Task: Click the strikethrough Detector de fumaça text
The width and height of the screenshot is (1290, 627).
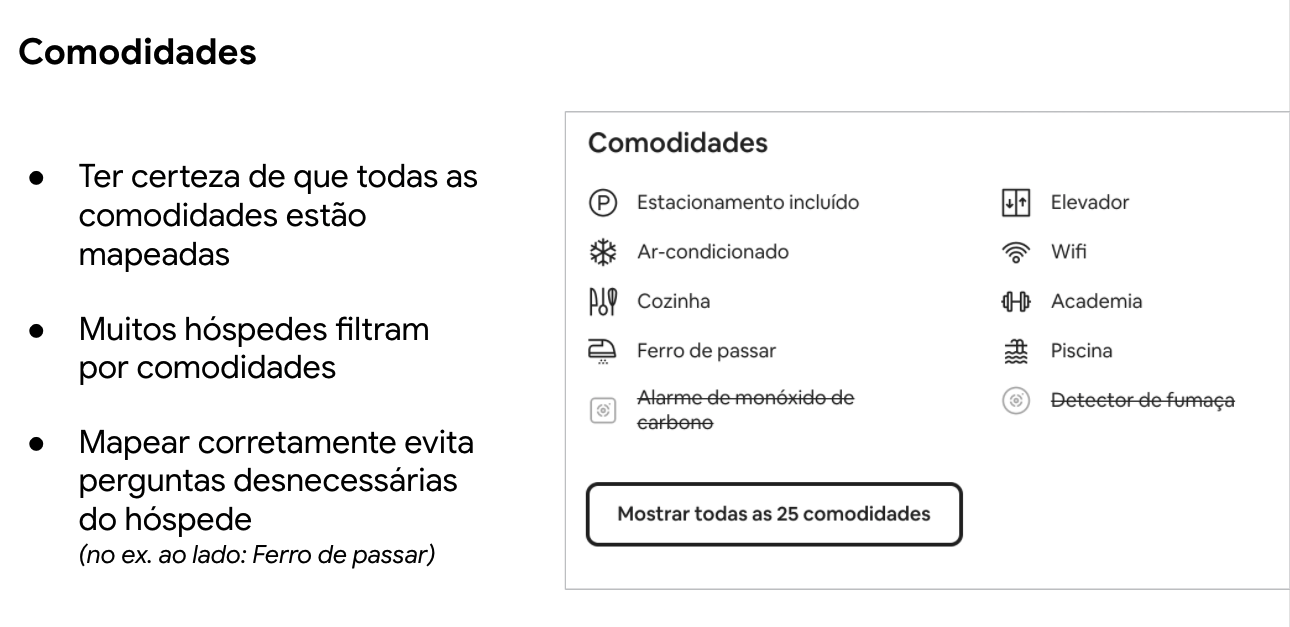Action: [1142, 400]
